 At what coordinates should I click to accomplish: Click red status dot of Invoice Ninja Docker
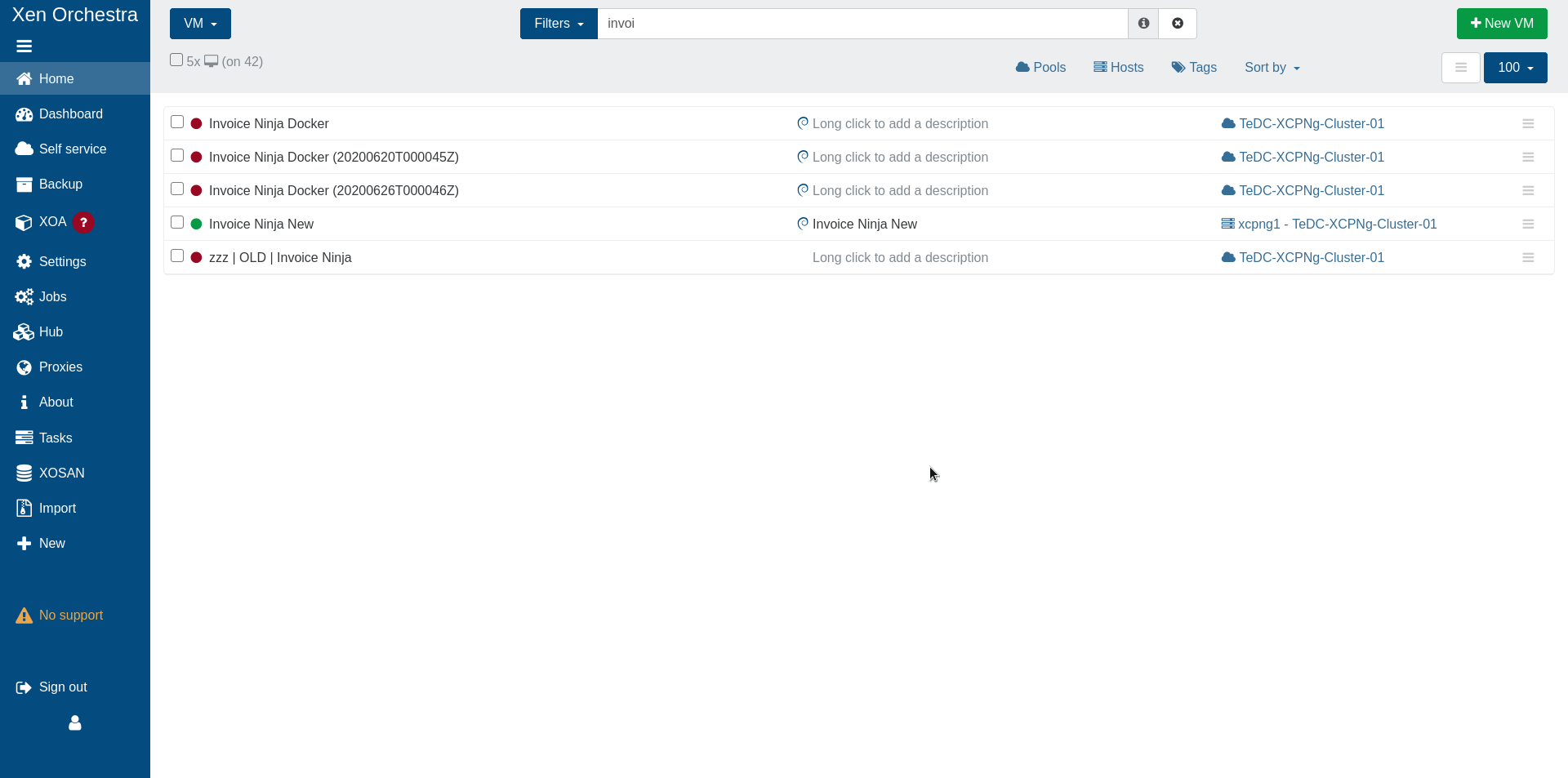196,124
